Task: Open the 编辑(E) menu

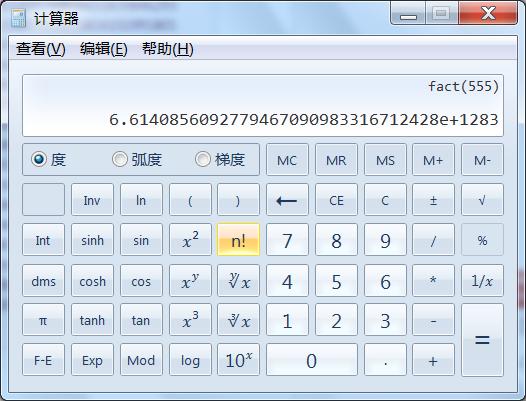Action: [x=103, y=49]
